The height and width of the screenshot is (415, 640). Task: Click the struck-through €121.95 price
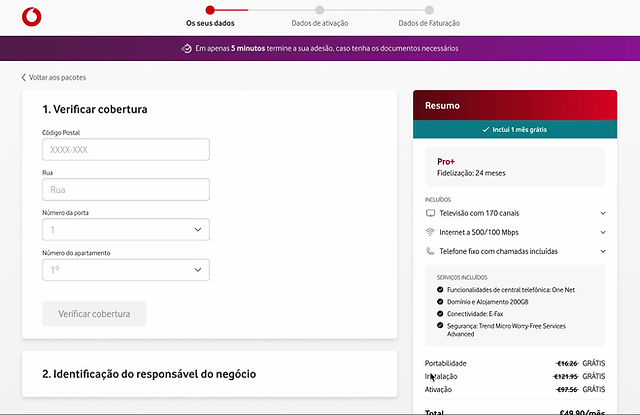tap(566, 376)
